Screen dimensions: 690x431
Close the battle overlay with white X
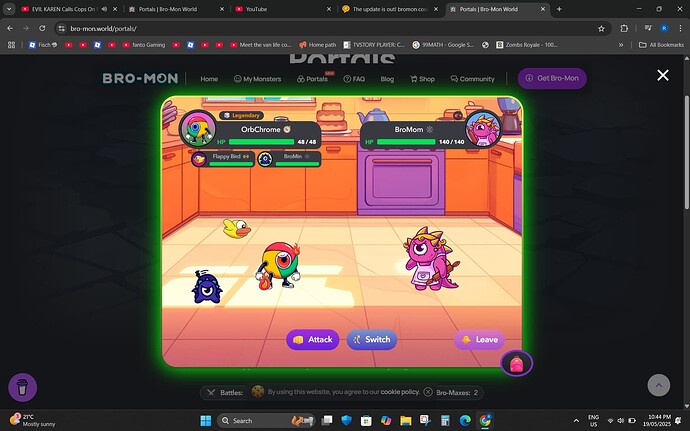[662, 75]
